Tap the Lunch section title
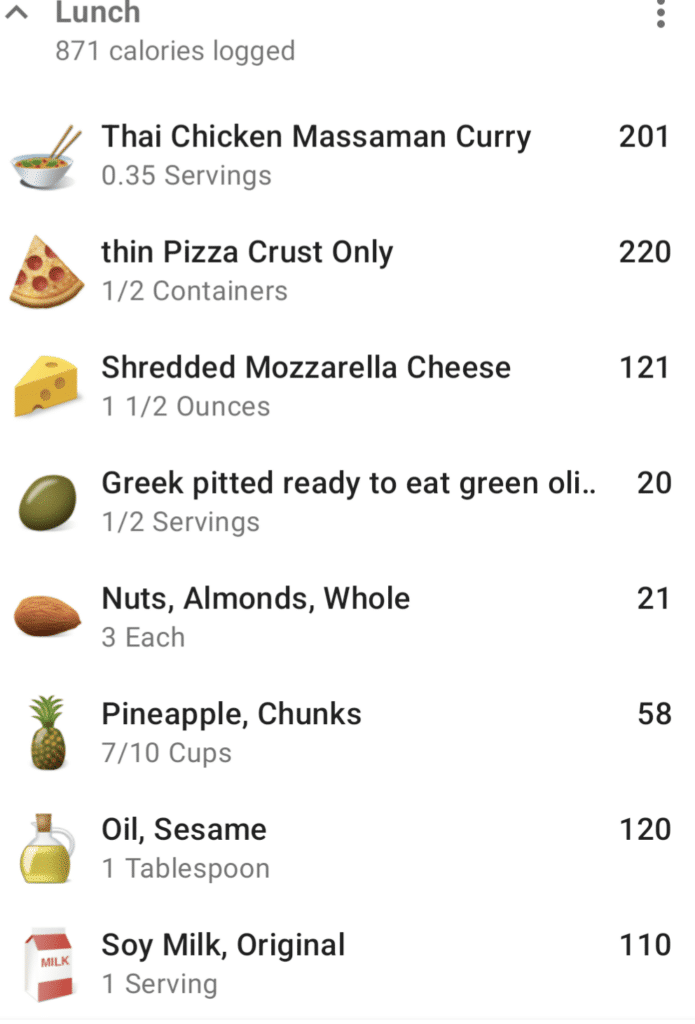 (98, 12)
